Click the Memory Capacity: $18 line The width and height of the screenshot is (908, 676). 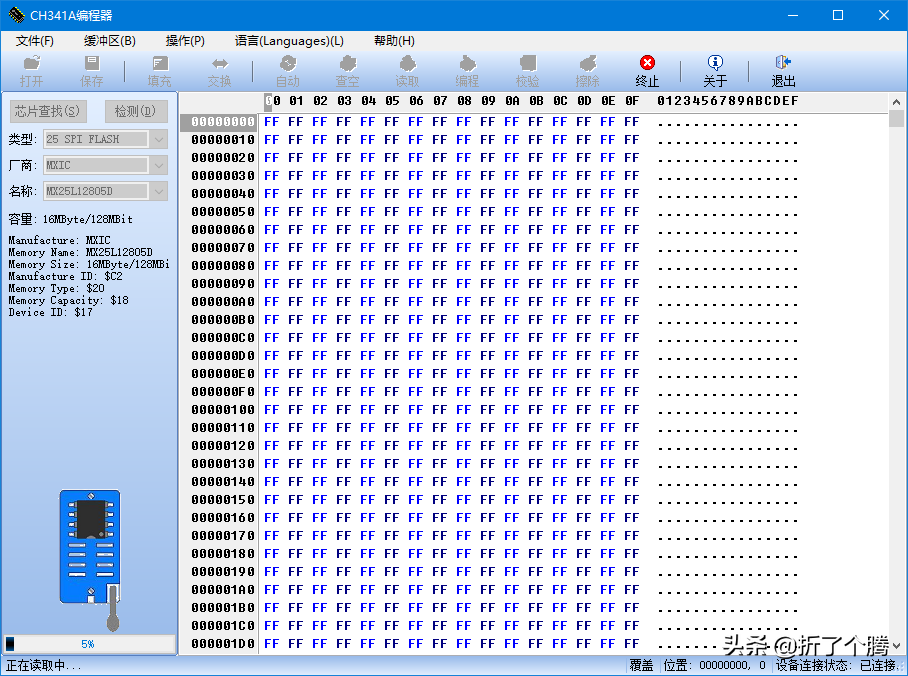coord(68,300)
